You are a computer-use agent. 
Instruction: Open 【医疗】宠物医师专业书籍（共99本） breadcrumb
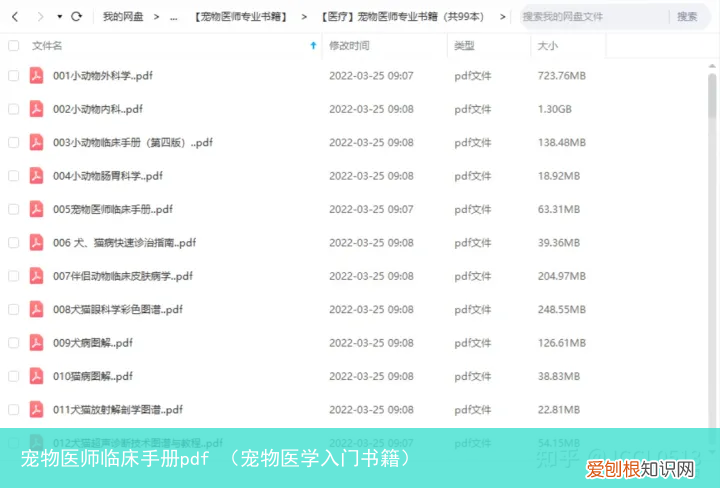[x=402, y=17]
